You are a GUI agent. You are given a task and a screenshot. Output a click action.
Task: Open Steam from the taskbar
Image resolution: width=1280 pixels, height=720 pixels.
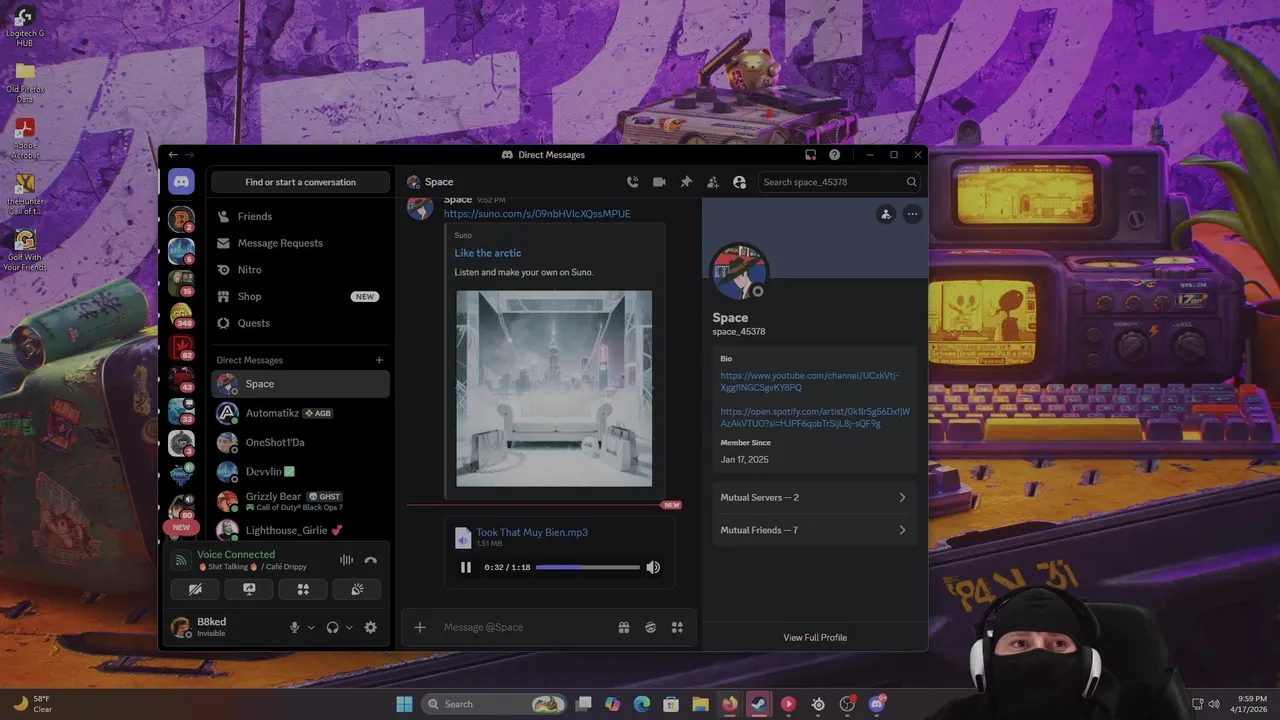click(759, 704)
